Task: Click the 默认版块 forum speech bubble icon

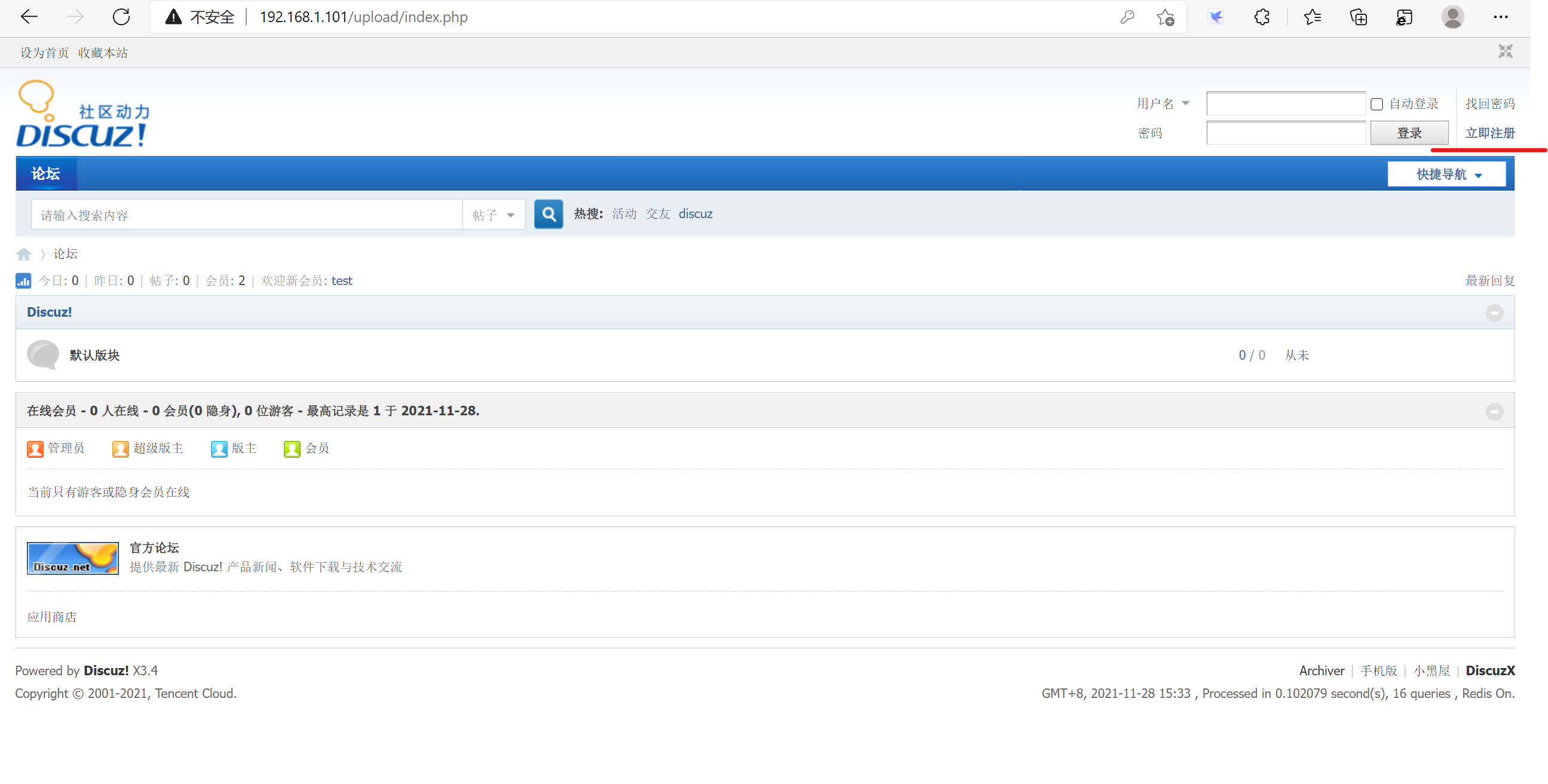Action: click(42, 354)
